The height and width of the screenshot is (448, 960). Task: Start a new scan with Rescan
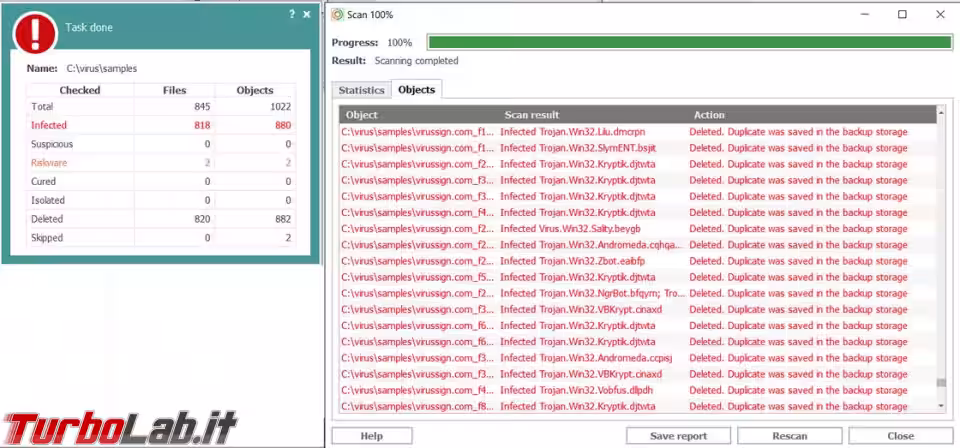tap(789, 436)
